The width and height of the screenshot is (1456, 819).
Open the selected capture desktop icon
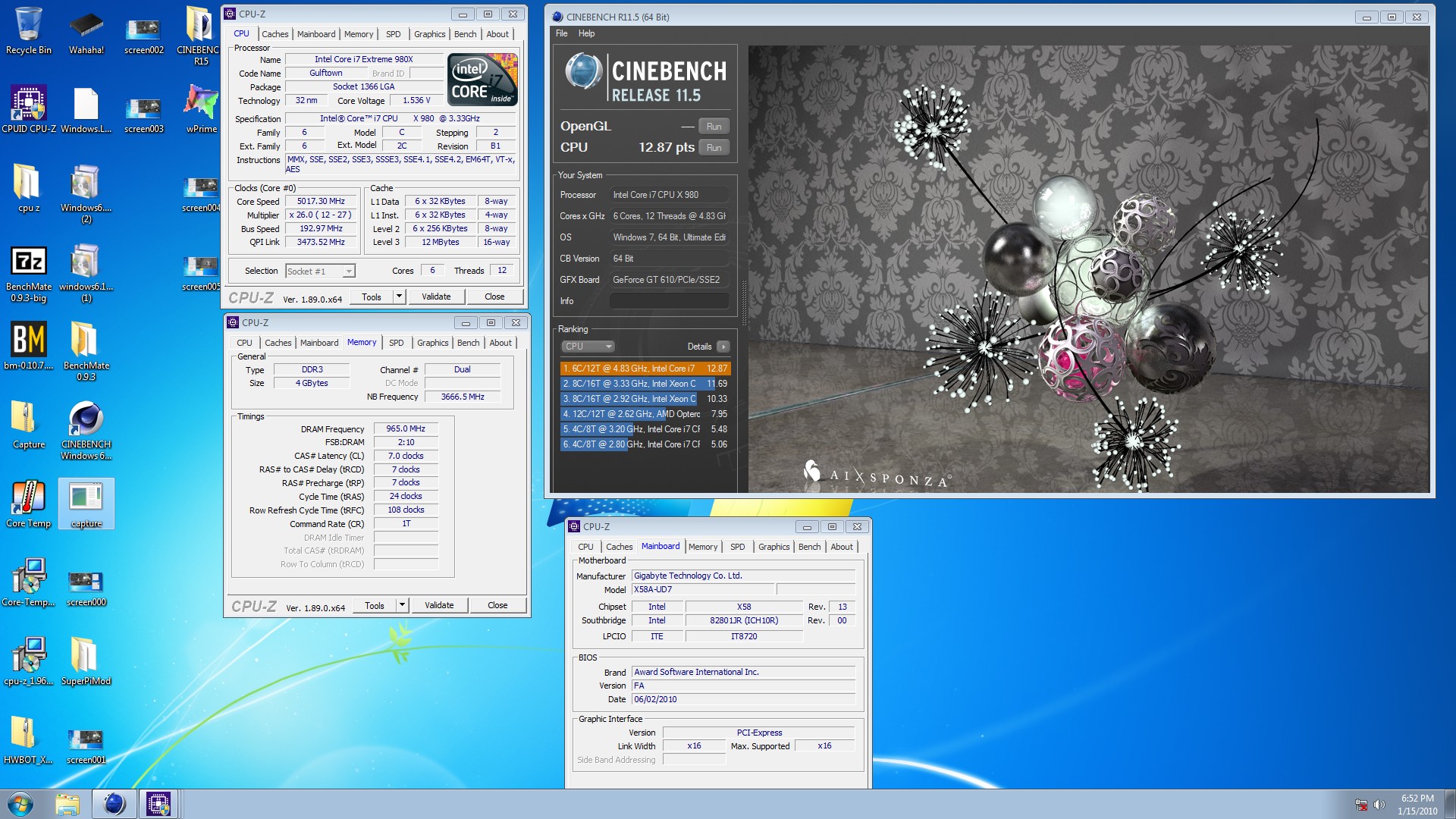coord(86,504)
